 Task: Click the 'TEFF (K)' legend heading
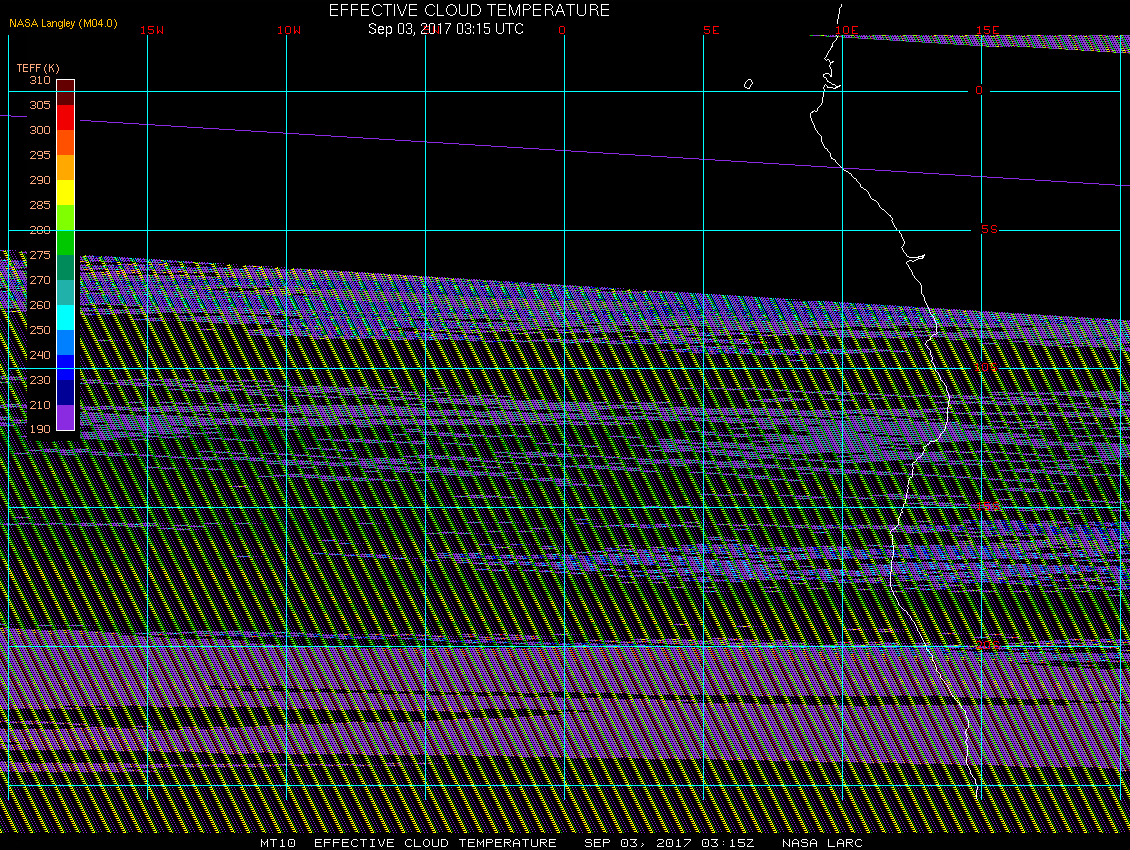click(x=37, y=68)
